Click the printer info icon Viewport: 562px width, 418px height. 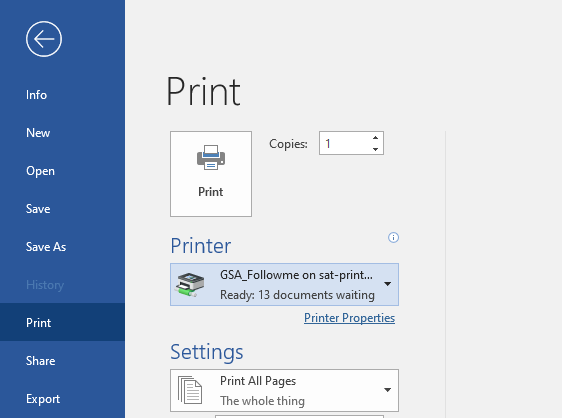click(393, 237)
